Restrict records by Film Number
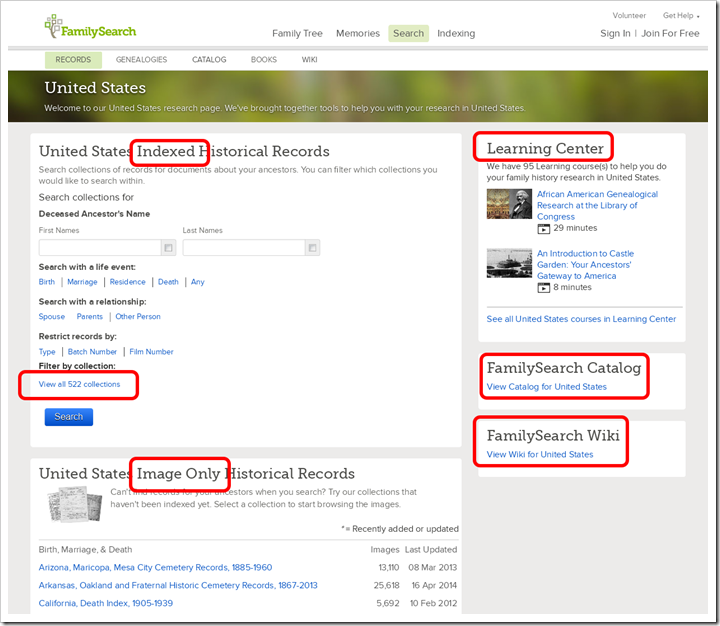Screen dimensions: 720x626 [x=151, y=352]
